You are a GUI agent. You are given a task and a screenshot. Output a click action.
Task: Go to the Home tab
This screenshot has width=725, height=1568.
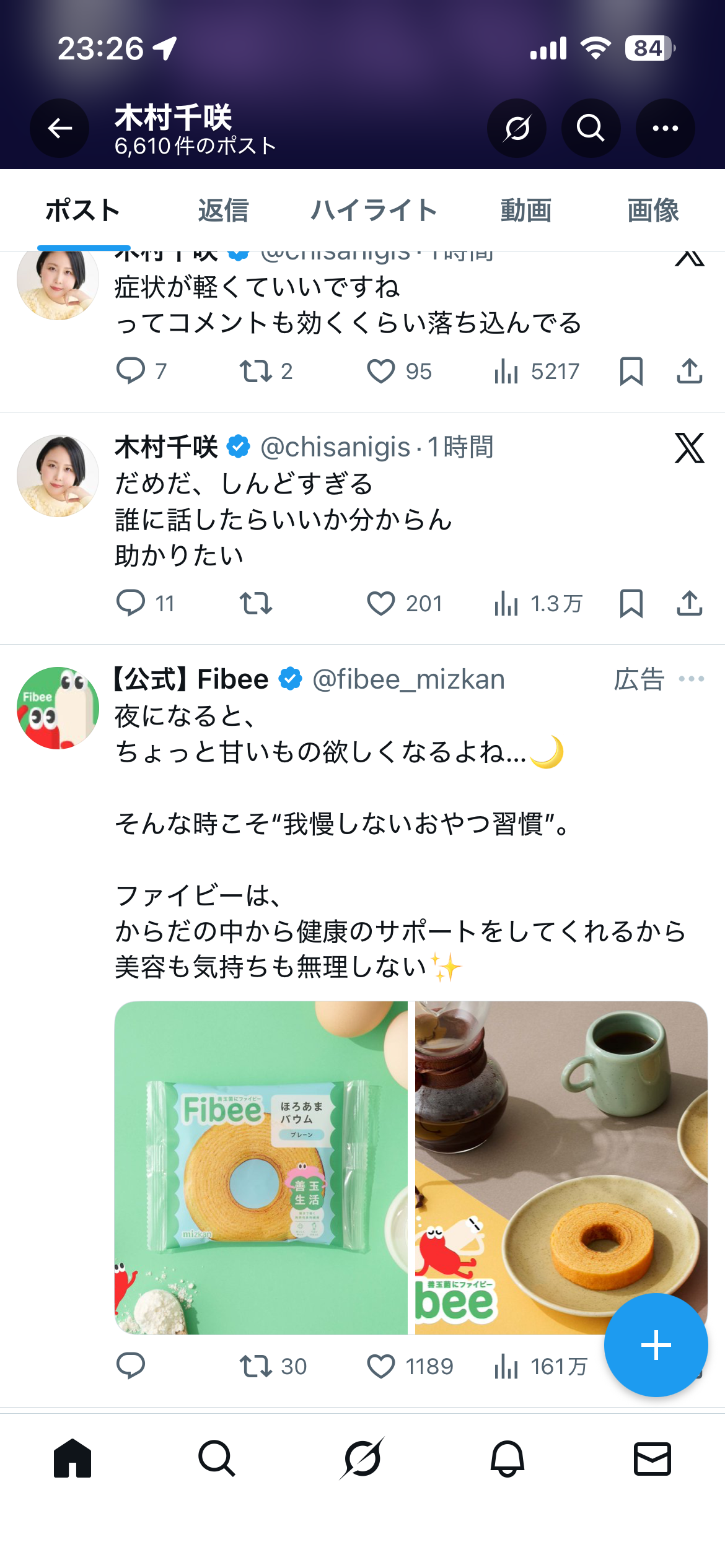[x=72, y=1458]
